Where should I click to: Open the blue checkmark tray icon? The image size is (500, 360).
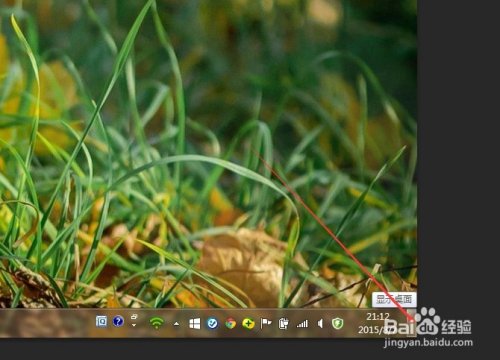(x=212, y=323)
